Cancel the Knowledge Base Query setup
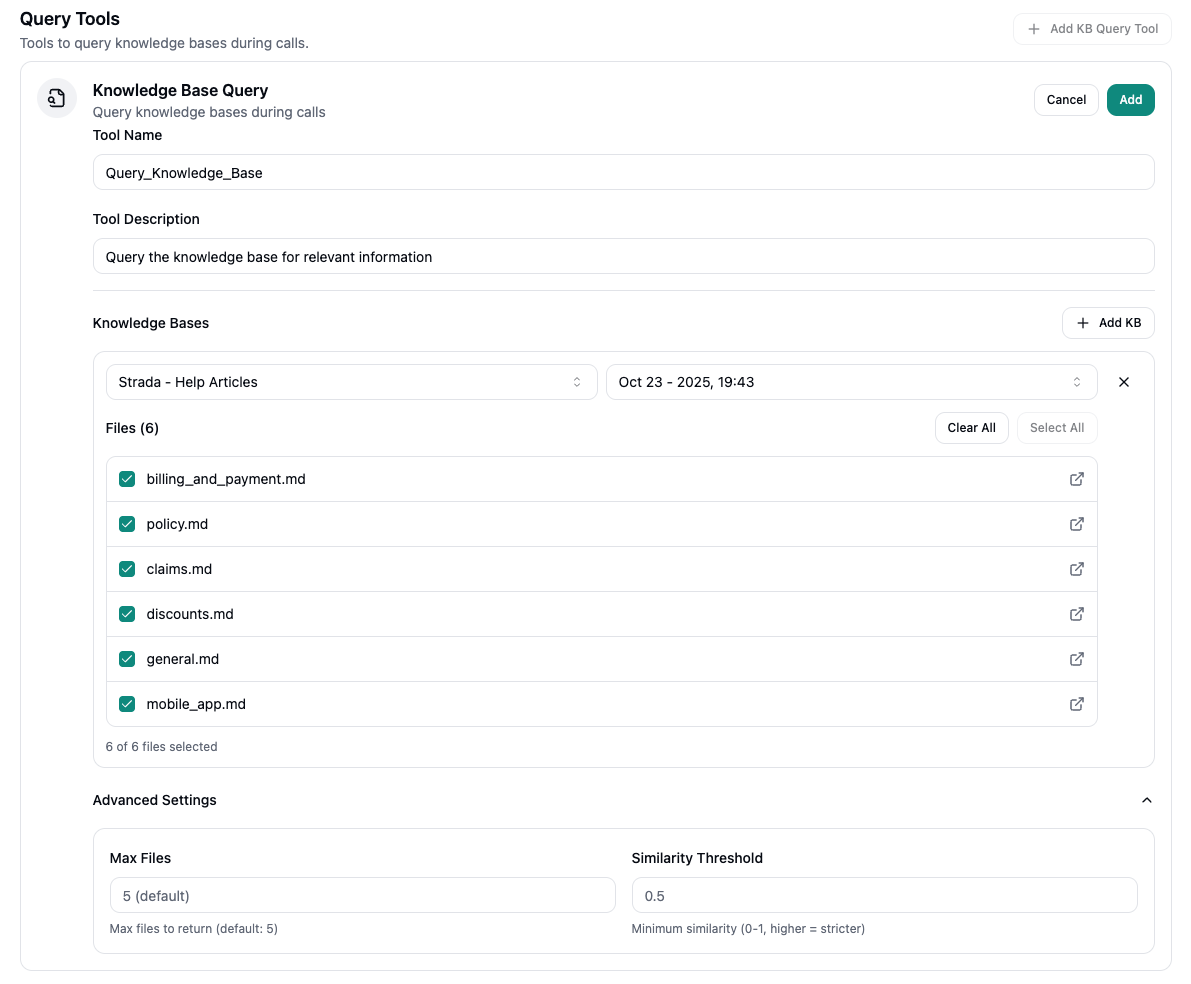The height and width of the screenshot is (984, 1191). [1065, 99]
